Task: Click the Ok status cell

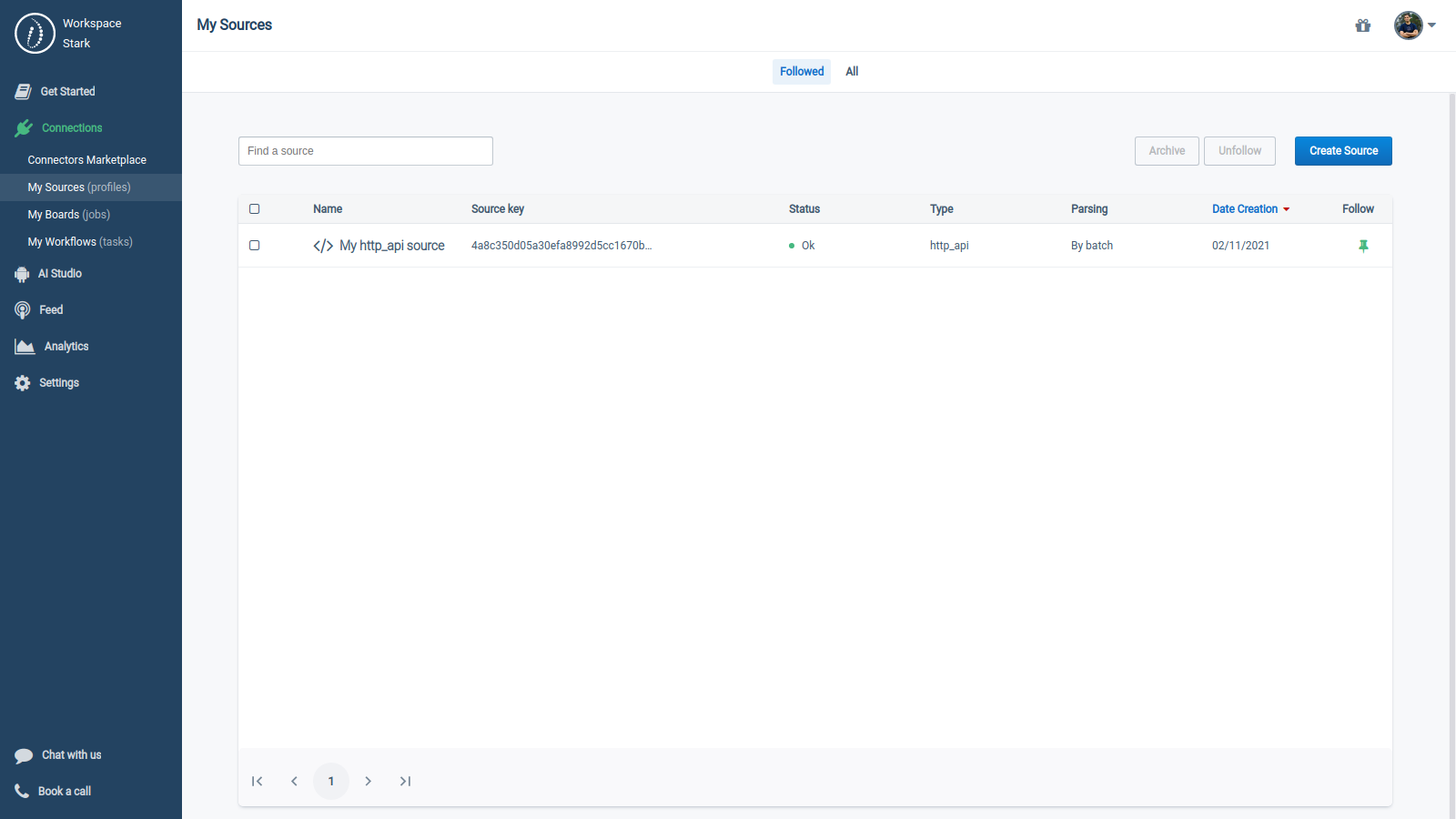Action: [x=802, y=246]
